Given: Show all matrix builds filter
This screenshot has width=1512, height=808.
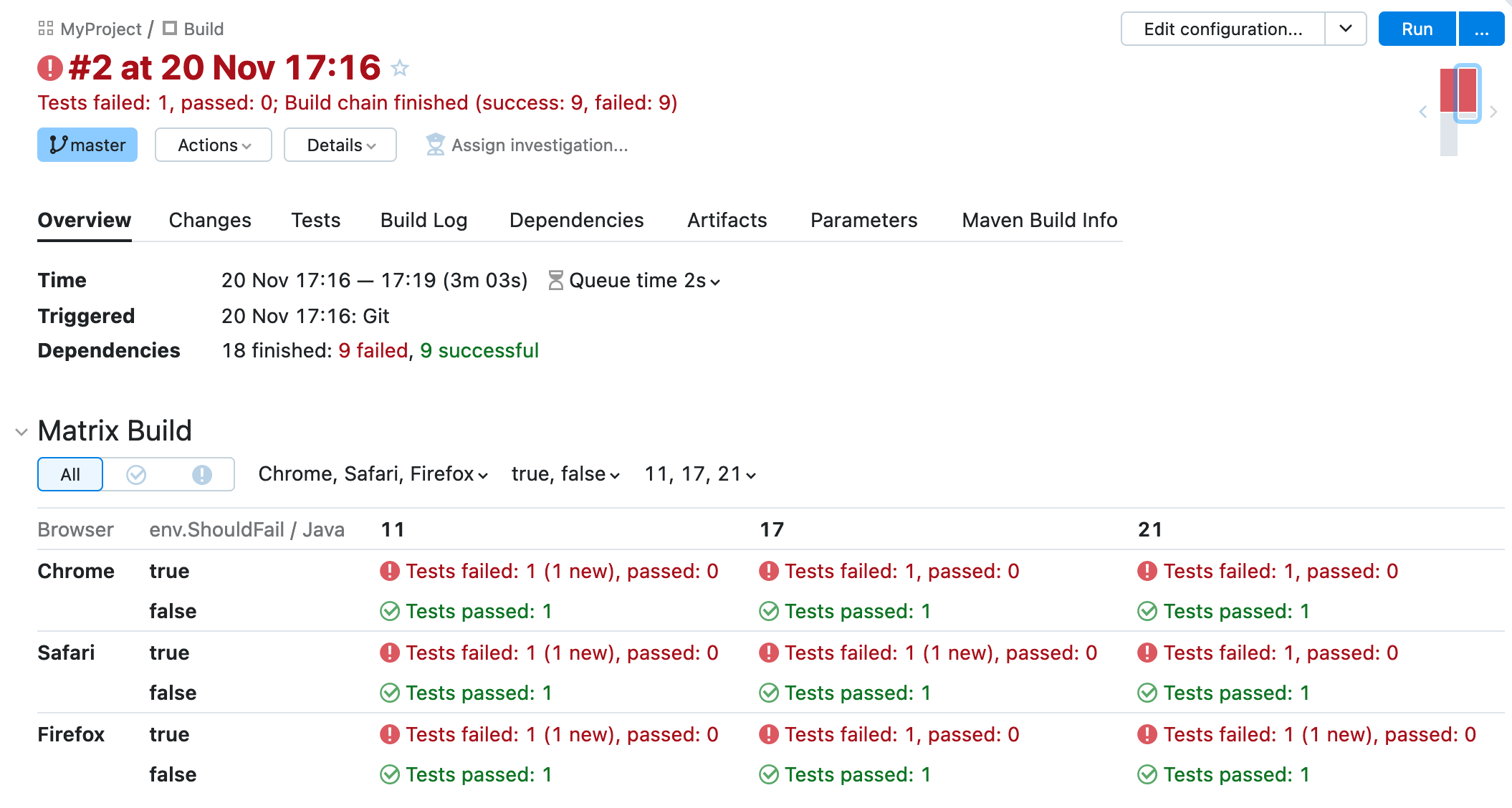Looking at the screenshot, I should pos(70,474).
